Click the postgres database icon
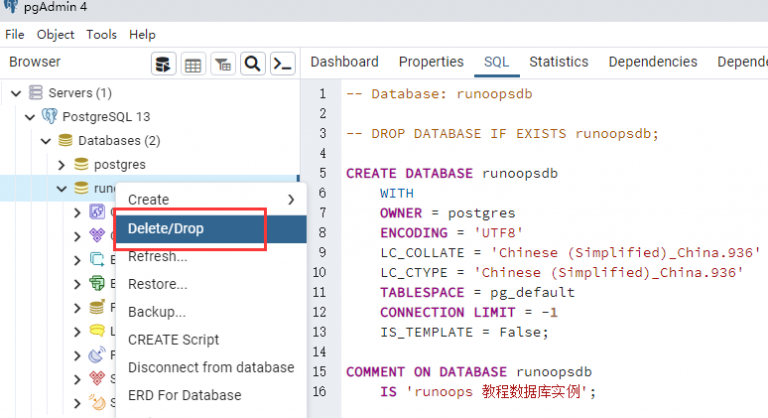The width and height of the screenshot is (768, 418). tap(82, 164)
